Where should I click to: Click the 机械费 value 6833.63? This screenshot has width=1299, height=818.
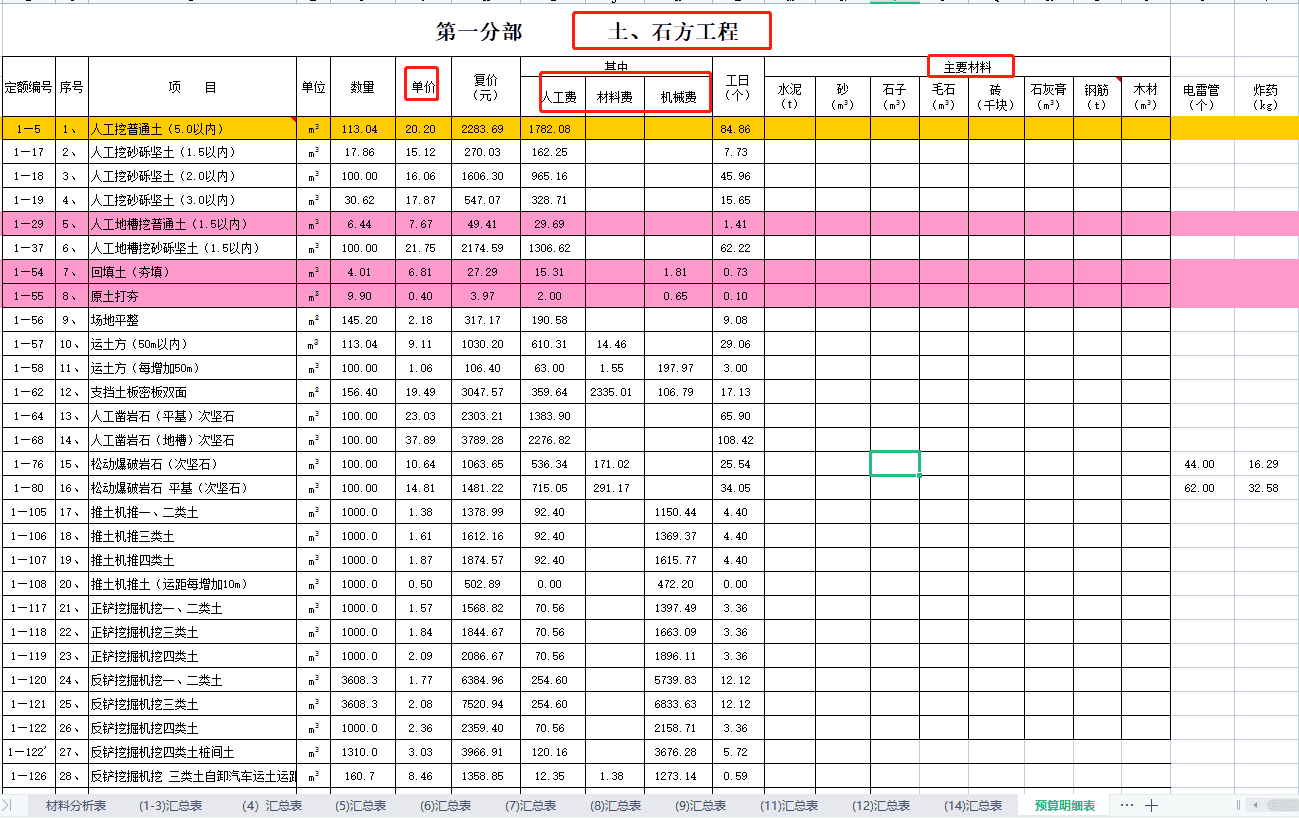pos(678,704)
